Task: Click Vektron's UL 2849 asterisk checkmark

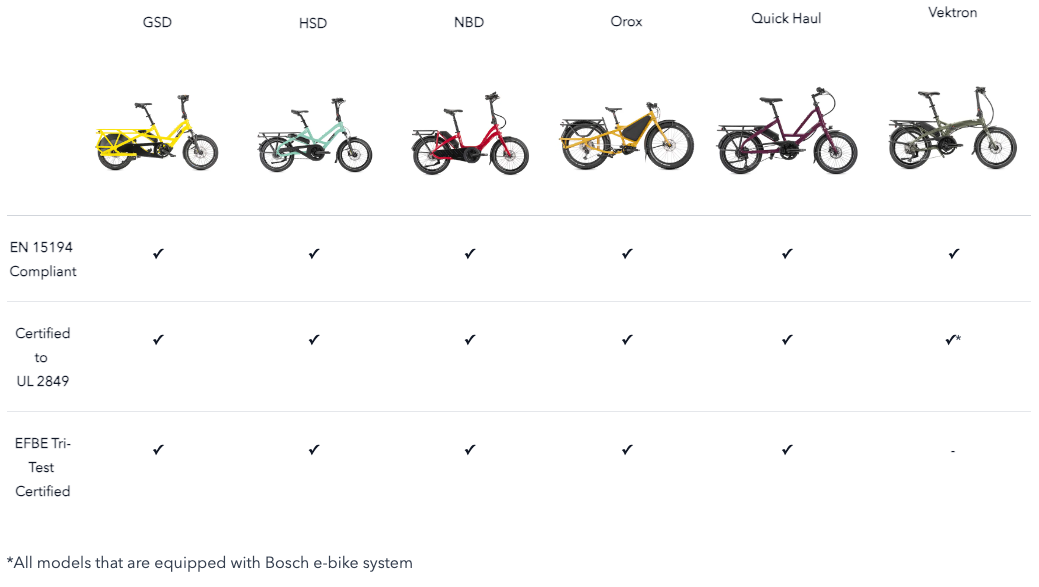Action: (x=953, y=340)
